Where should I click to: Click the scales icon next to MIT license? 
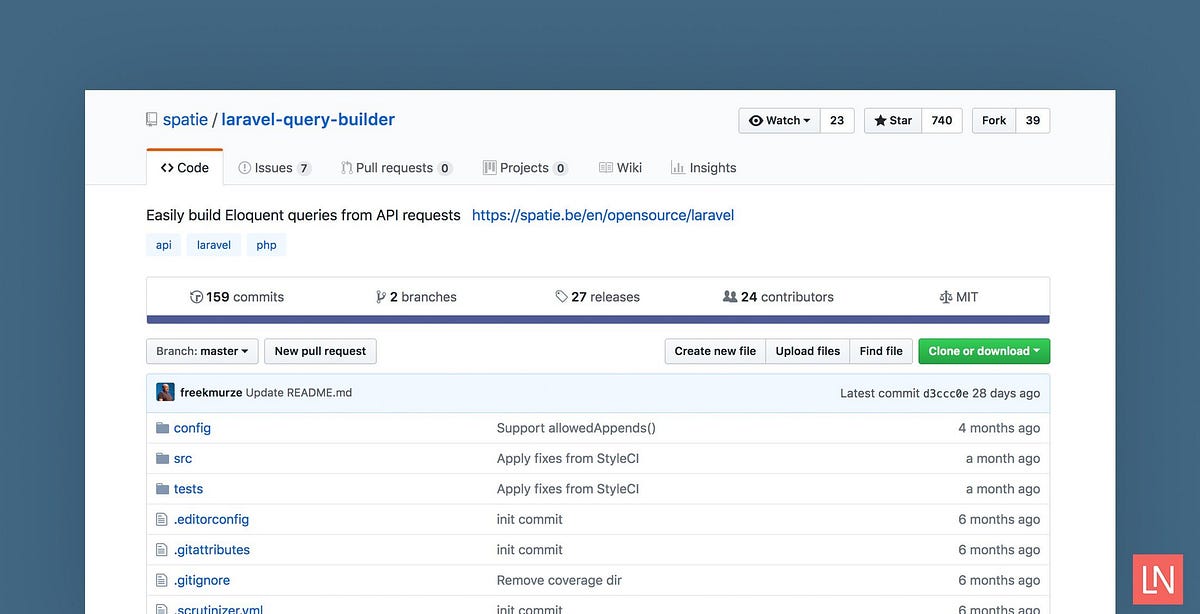coord(945,296)
